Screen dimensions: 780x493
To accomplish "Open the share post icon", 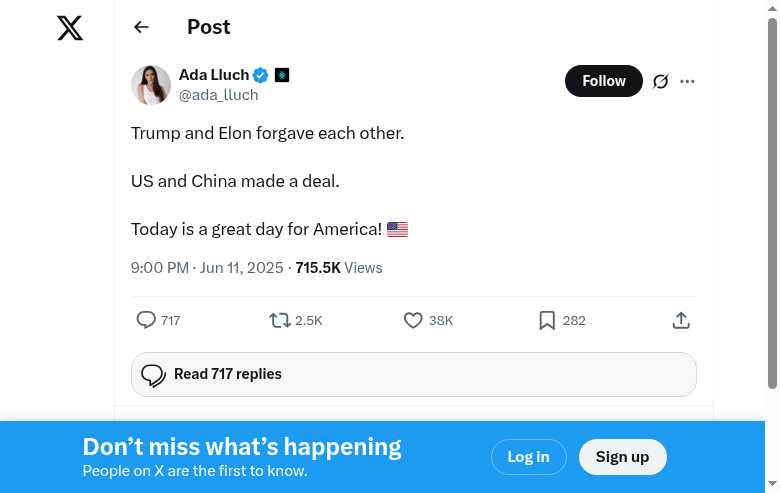I will click(681, 320).
